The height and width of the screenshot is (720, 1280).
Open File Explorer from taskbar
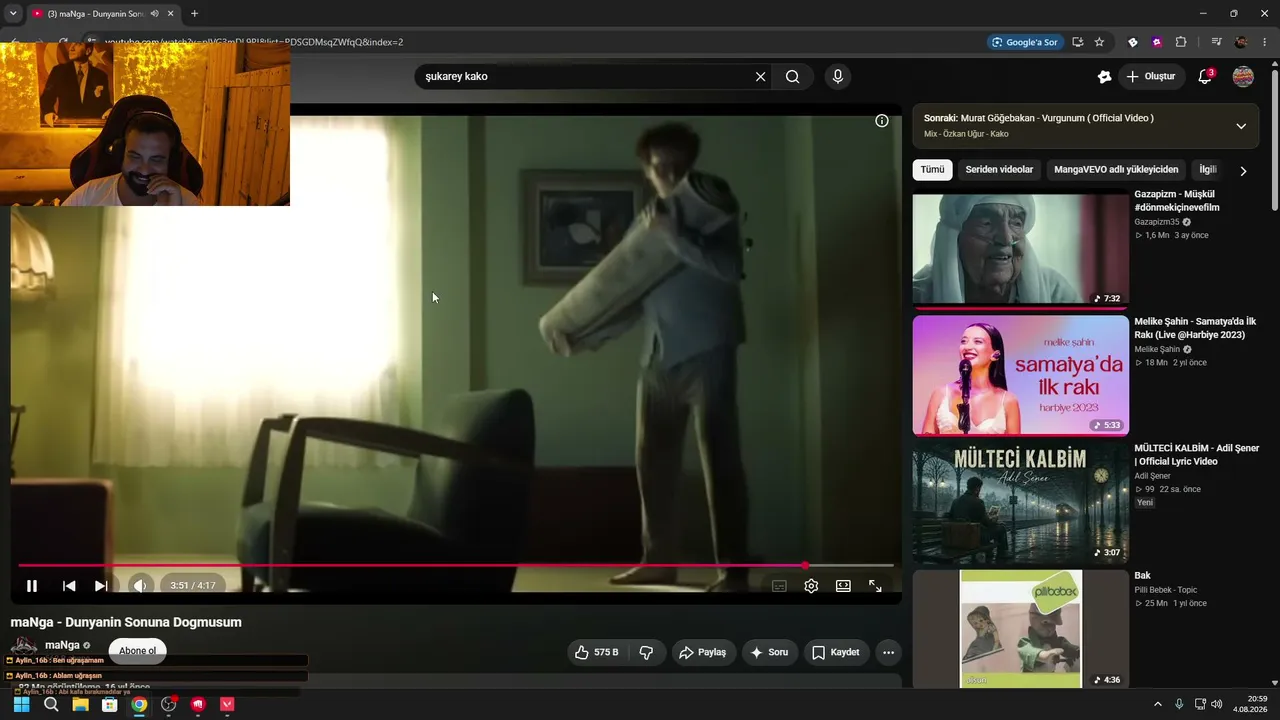80,705
